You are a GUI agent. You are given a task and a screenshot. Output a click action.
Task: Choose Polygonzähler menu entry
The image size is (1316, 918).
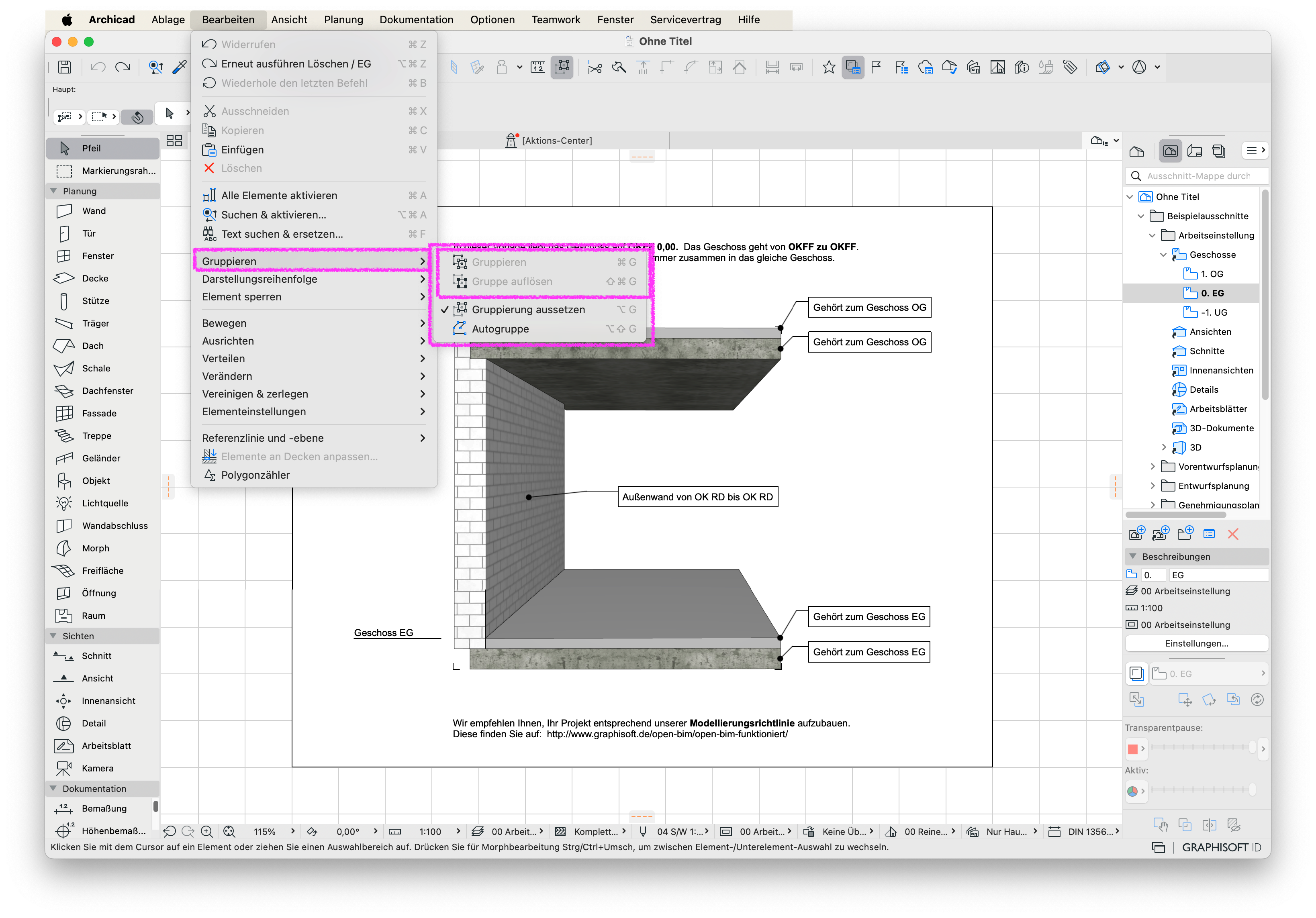pos(313,475)
